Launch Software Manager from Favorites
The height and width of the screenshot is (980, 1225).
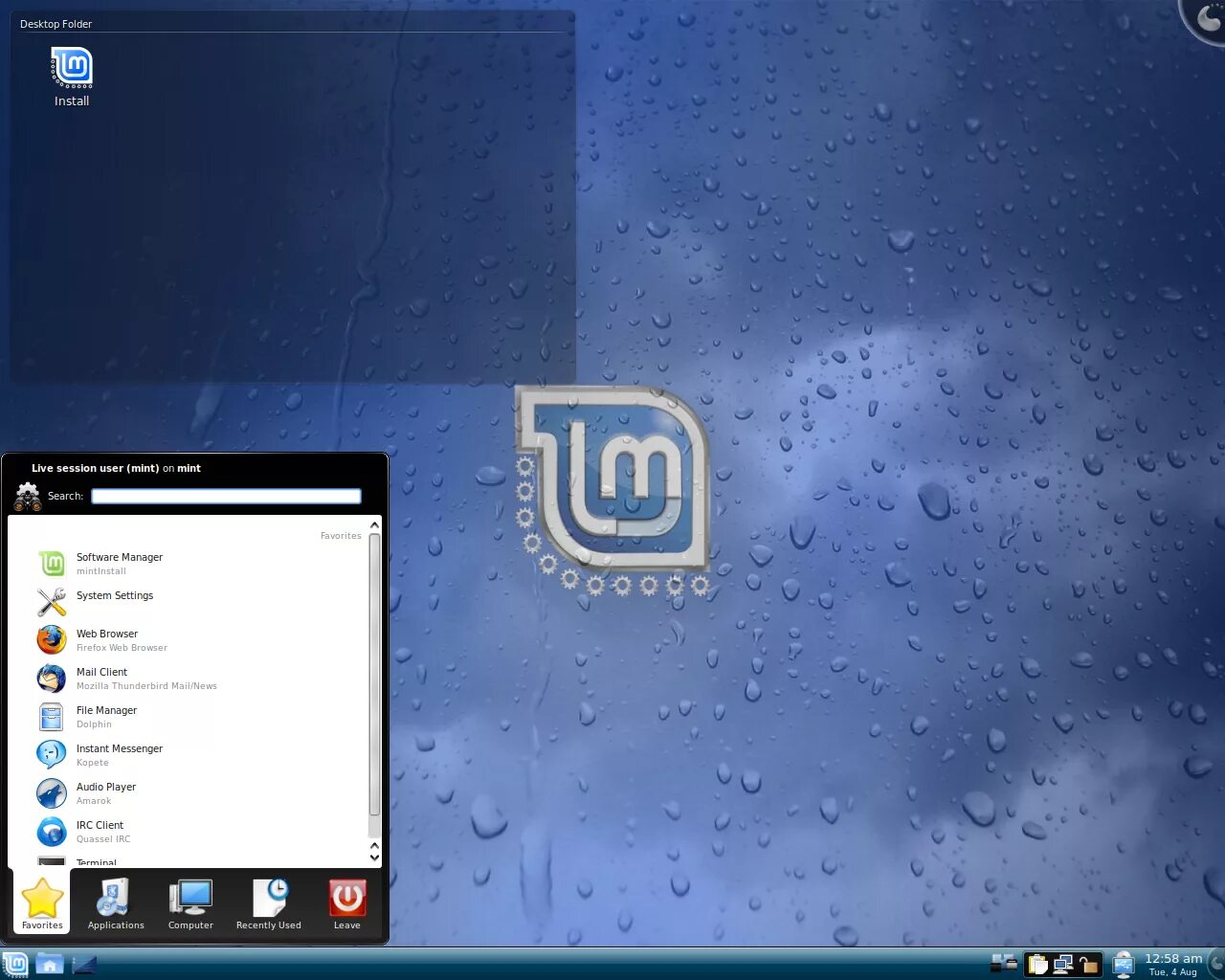[199, 564]
